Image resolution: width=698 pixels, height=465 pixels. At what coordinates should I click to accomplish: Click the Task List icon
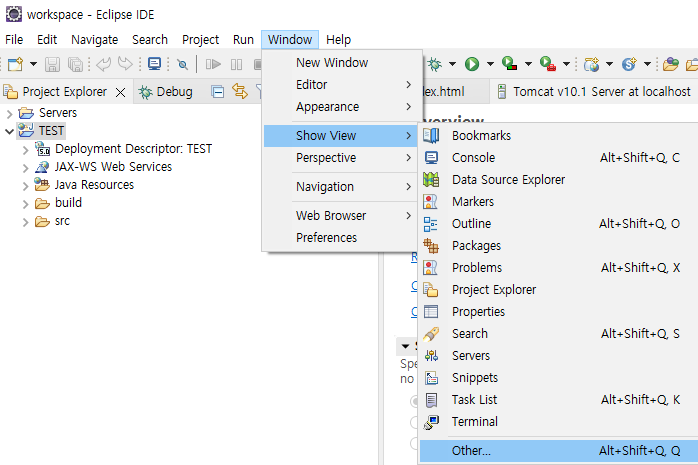(431, 400)
